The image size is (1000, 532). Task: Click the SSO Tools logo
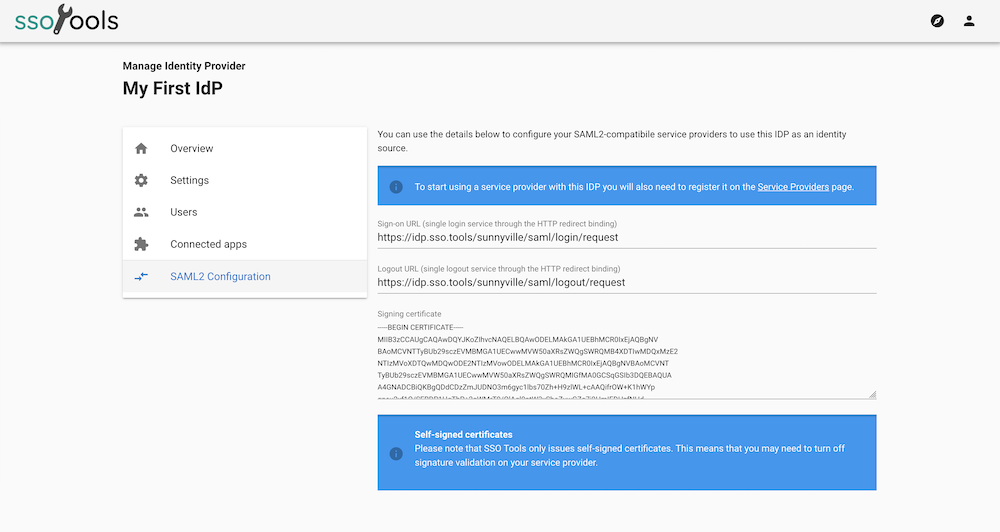click(66, 20)
